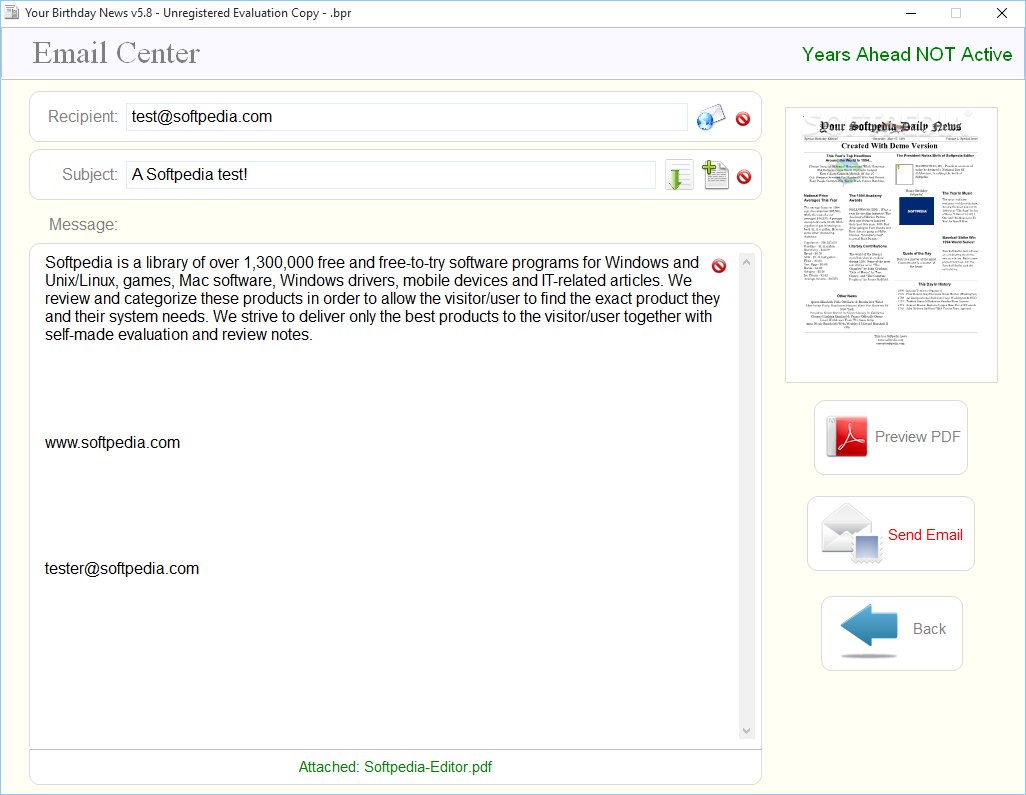Image resolution: width=1026 pixels, height=795 pixels.
Task: Click the 'Email Center' heading
Action: 116,53
